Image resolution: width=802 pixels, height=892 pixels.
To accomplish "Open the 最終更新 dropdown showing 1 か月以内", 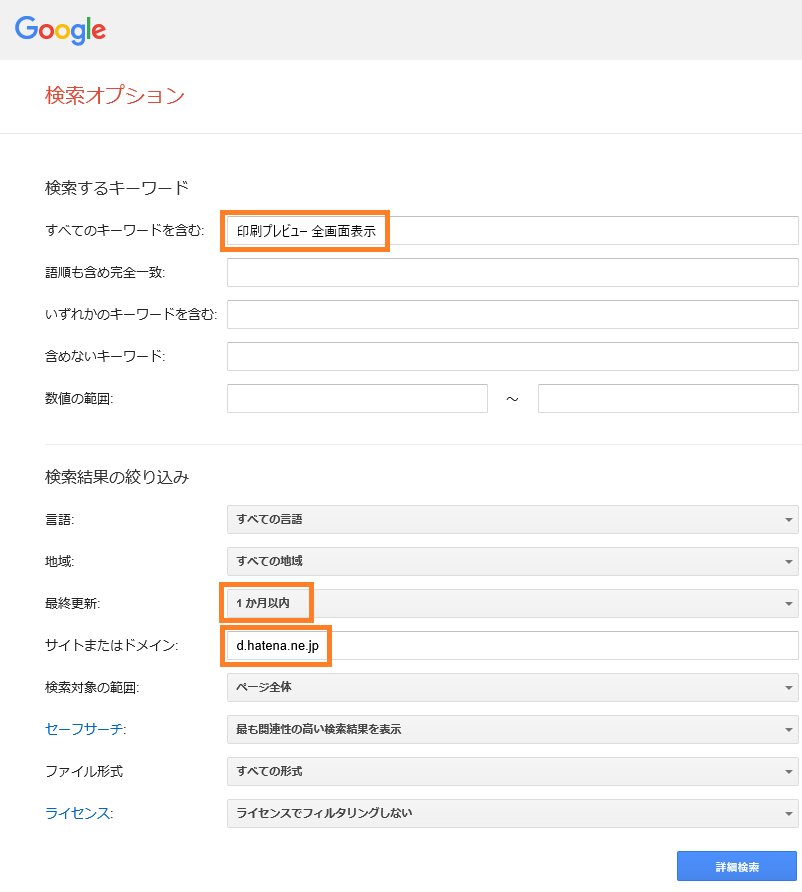I will (512, 604).
